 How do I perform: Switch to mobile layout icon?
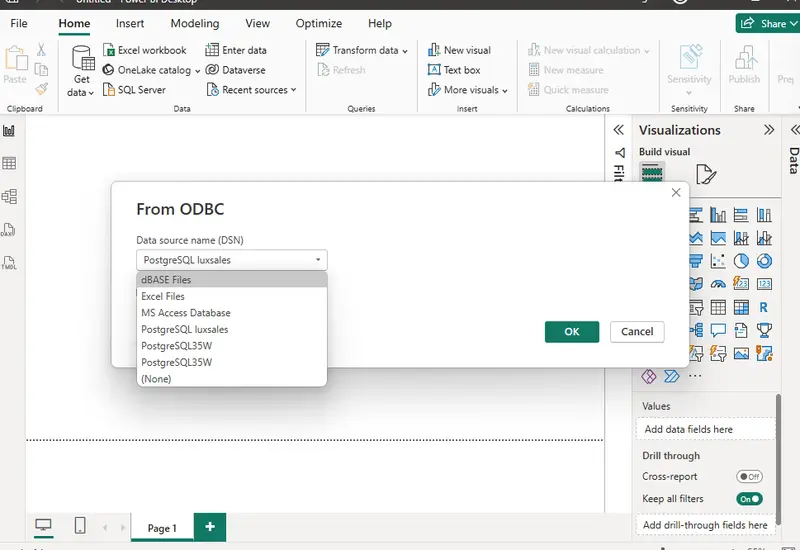point(80,525)
